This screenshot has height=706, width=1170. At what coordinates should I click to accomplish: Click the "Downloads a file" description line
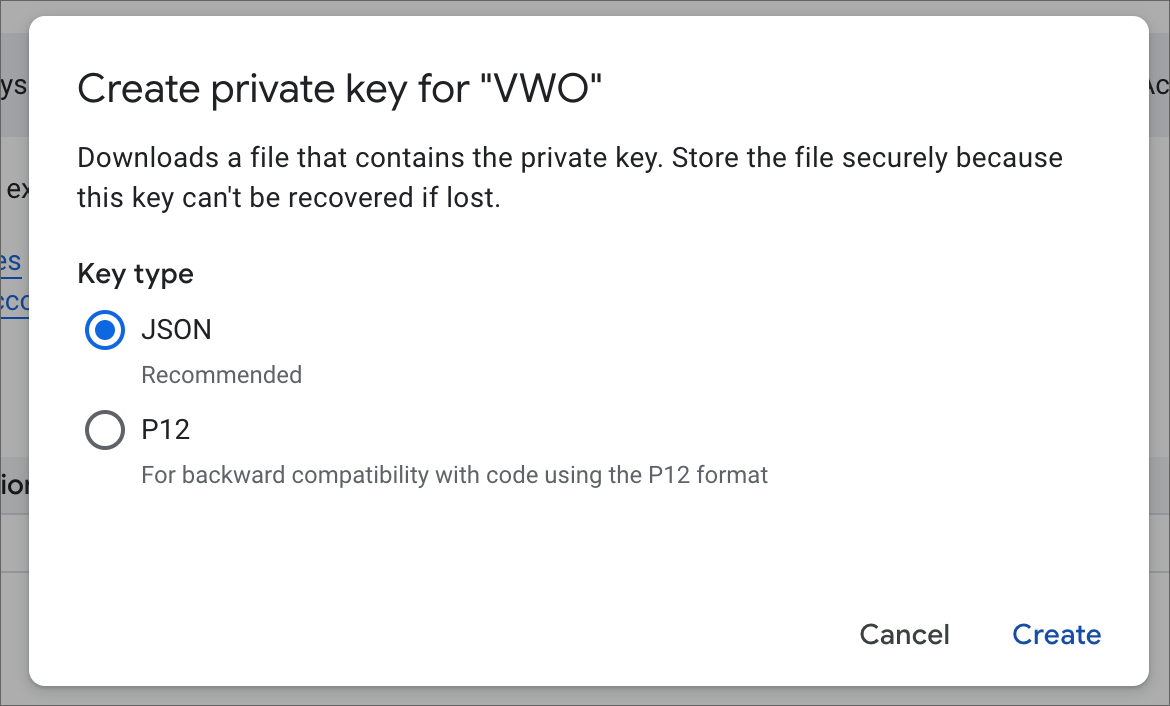pyautogui.click(x=570, y=158)
